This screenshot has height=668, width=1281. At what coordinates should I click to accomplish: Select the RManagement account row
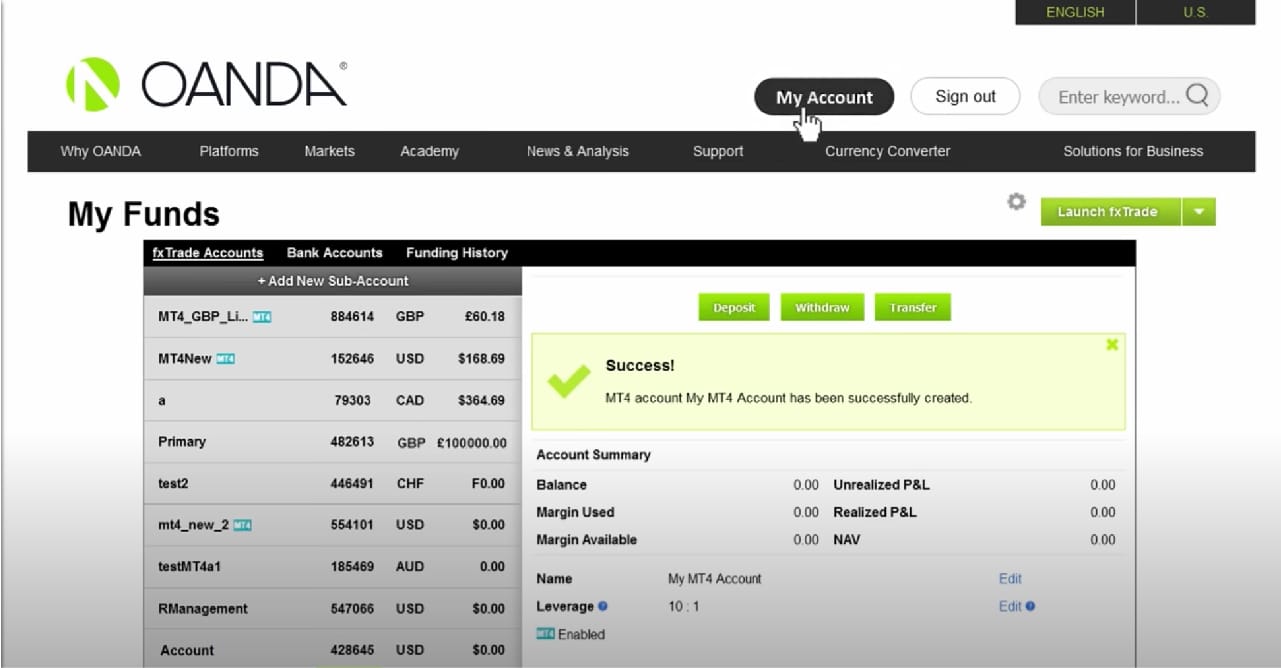pyautogui.click(x=333, y=609)
